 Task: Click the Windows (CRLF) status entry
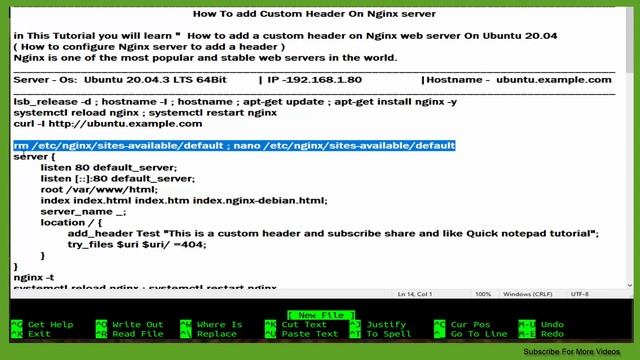(x=527, y=294)
